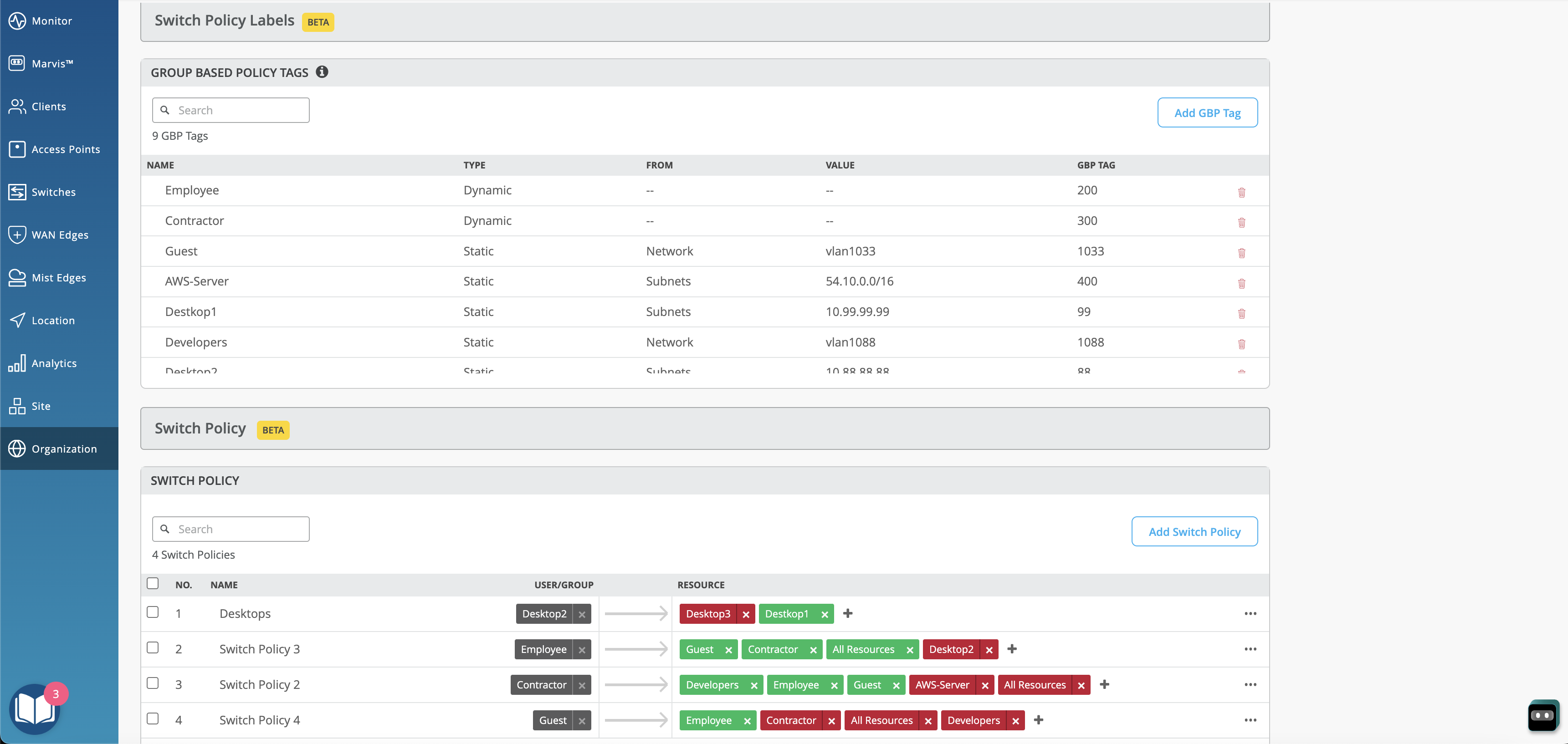Click the Add GBP Tag button
The image size is (1568, 744).
(x=1207, y=112)
